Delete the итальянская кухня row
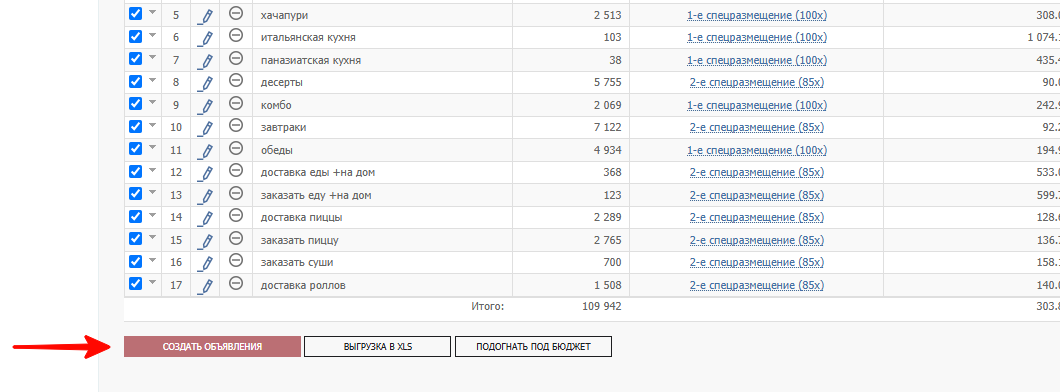 coord(236,35)
